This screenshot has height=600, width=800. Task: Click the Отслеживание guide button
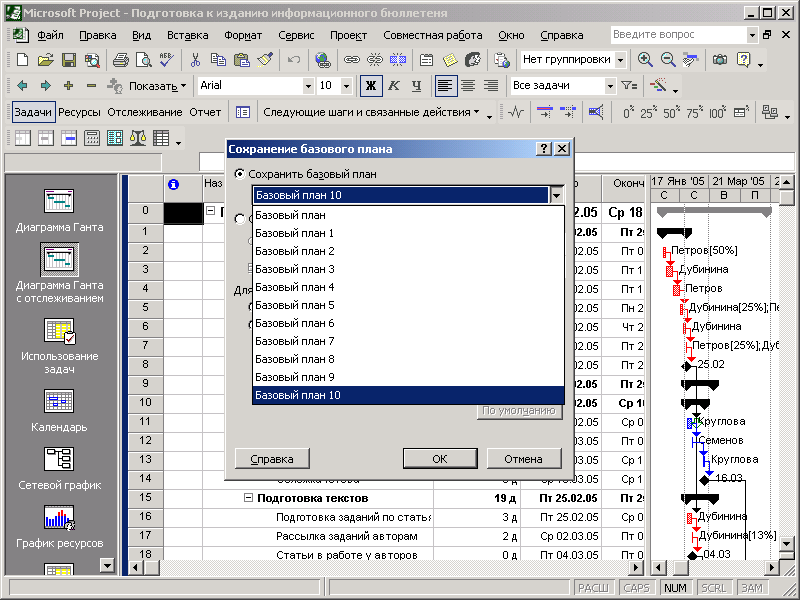click(144, 112)
